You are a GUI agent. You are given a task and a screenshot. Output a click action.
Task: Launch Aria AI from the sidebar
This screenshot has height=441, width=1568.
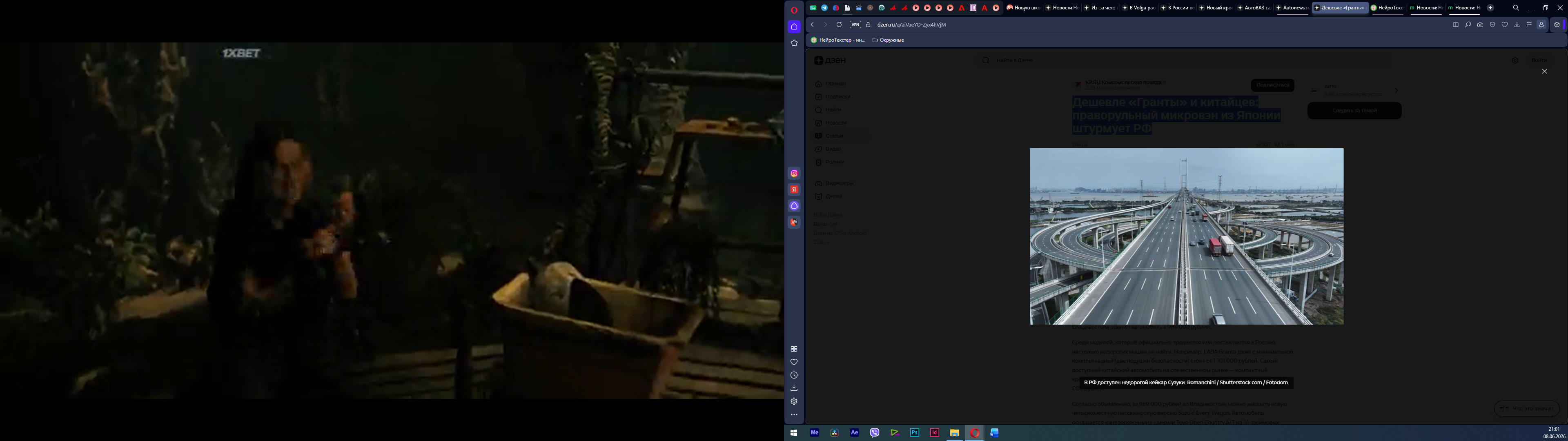tap(794, 206)
